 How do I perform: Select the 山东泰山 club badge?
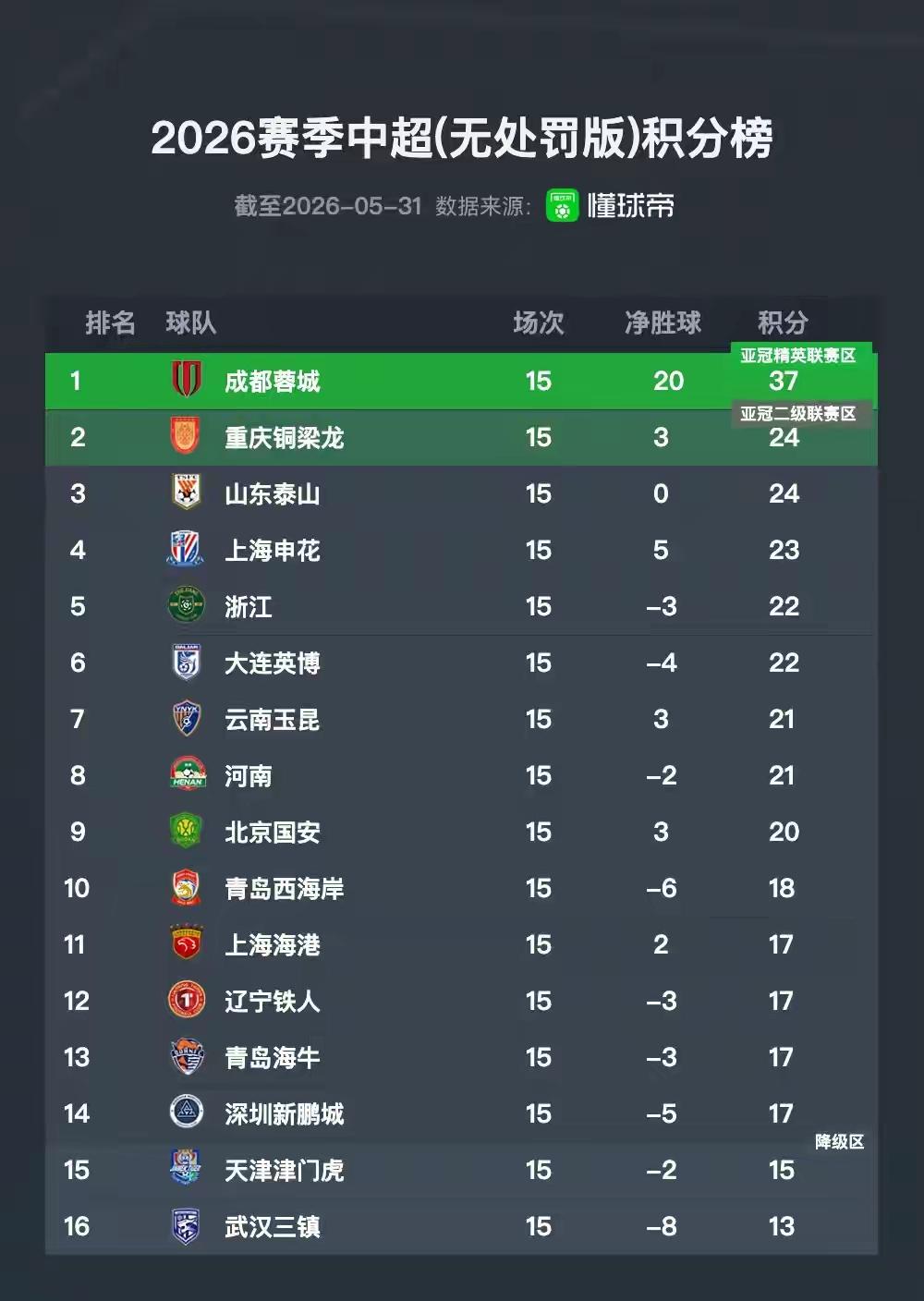tap(187, 492)
